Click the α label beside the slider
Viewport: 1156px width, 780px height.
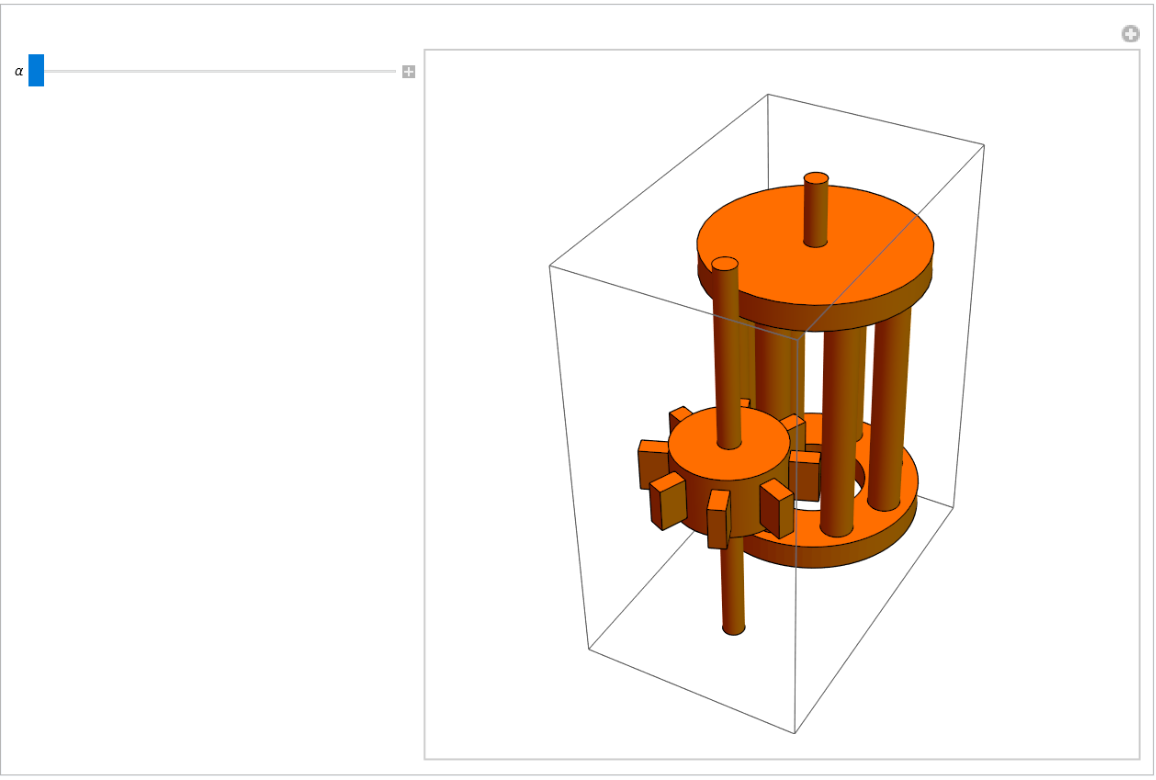[x=18, y=71]
